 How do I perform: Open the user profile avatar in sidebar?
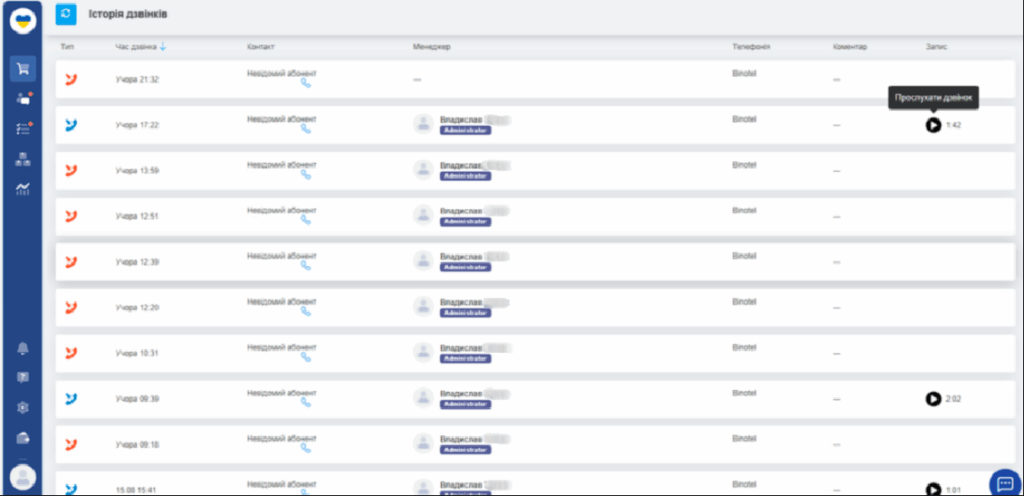click(23, 478)
